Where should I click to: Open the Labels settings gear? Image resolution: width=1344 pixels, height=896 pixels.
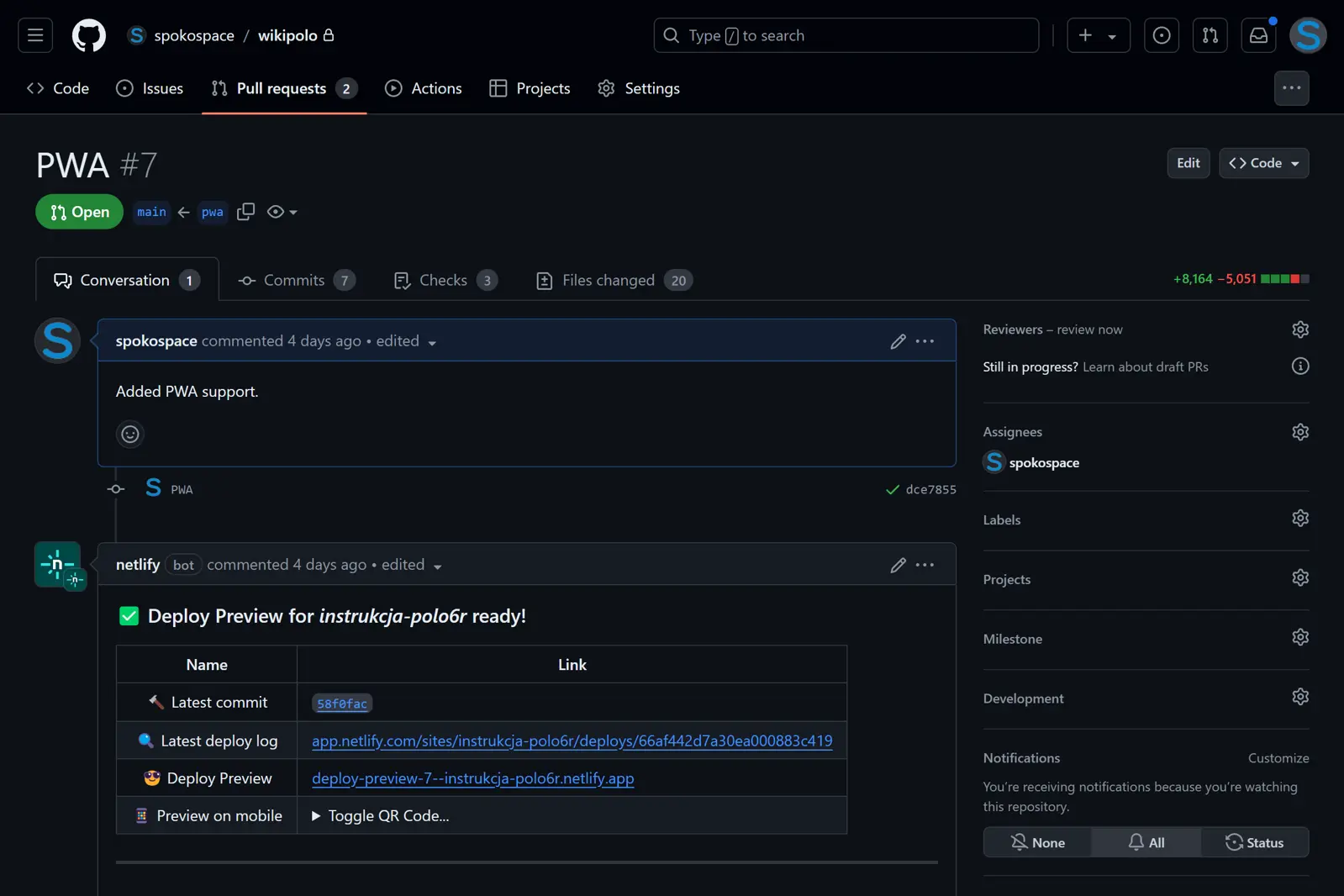click(1299, 519)
